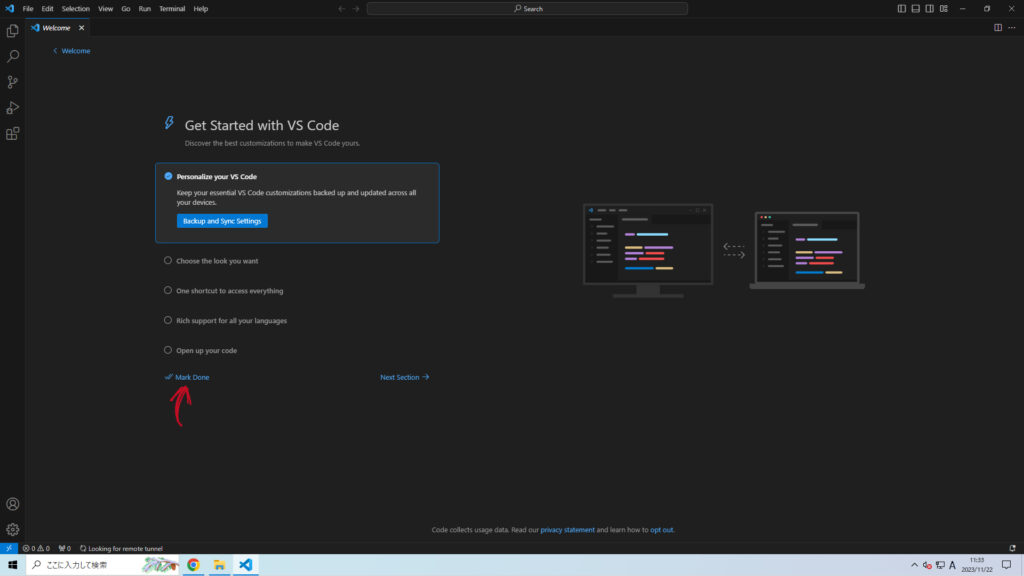
Task: Open the Accounts menu icon
Action: 12,504
